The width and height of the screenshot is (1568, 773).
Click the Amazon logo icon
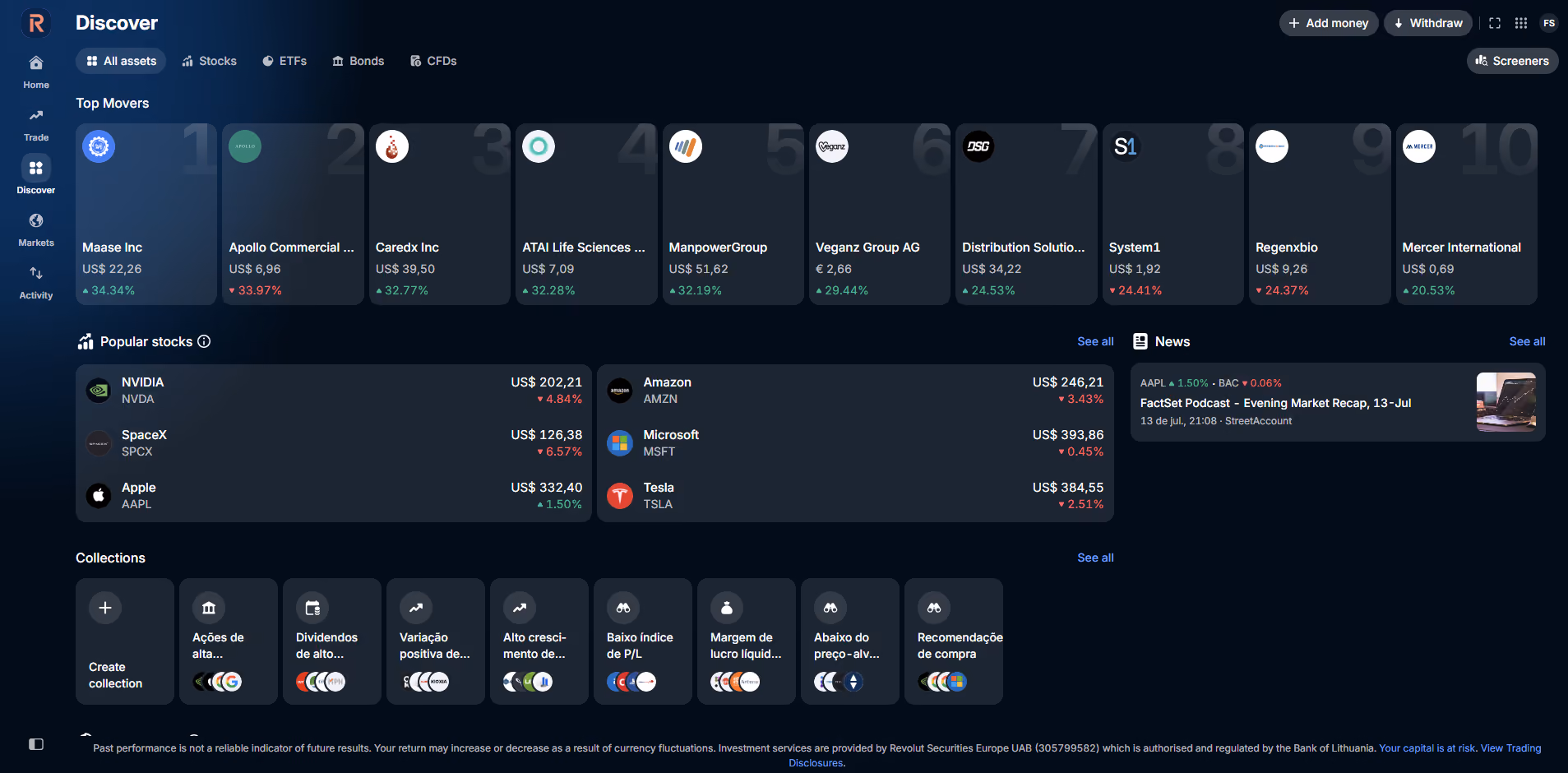click(620, 390)
